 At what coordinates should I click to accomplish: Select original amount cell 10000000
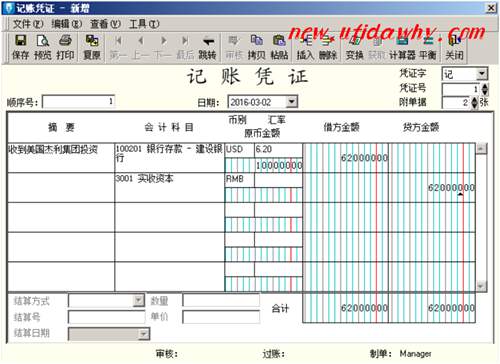click(x=264, y=165)
